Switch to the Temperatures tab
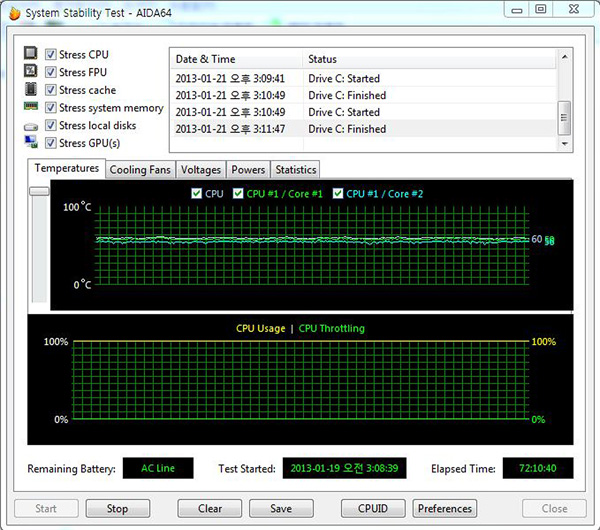Viewport: 600px width, 530px height. click(x=67, y=168)
